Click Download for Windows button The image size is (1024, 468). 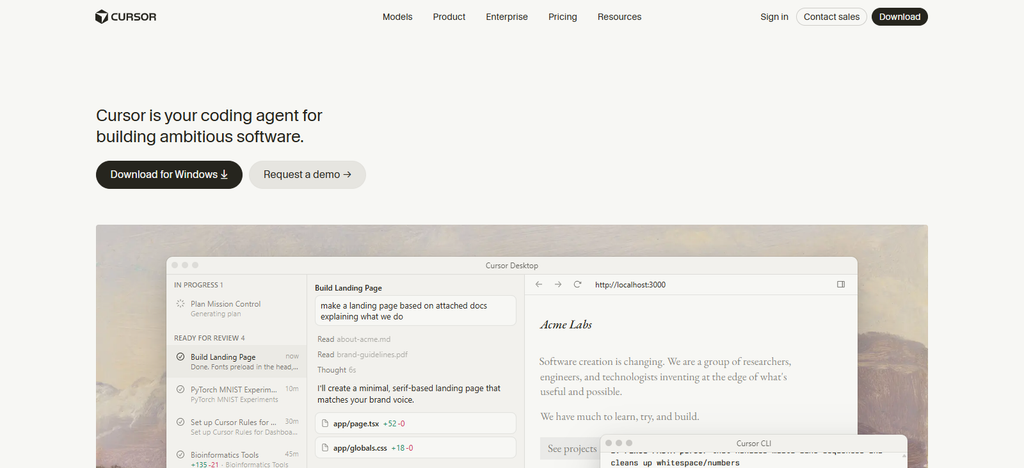pyautogui.click(x=169, y=175)
